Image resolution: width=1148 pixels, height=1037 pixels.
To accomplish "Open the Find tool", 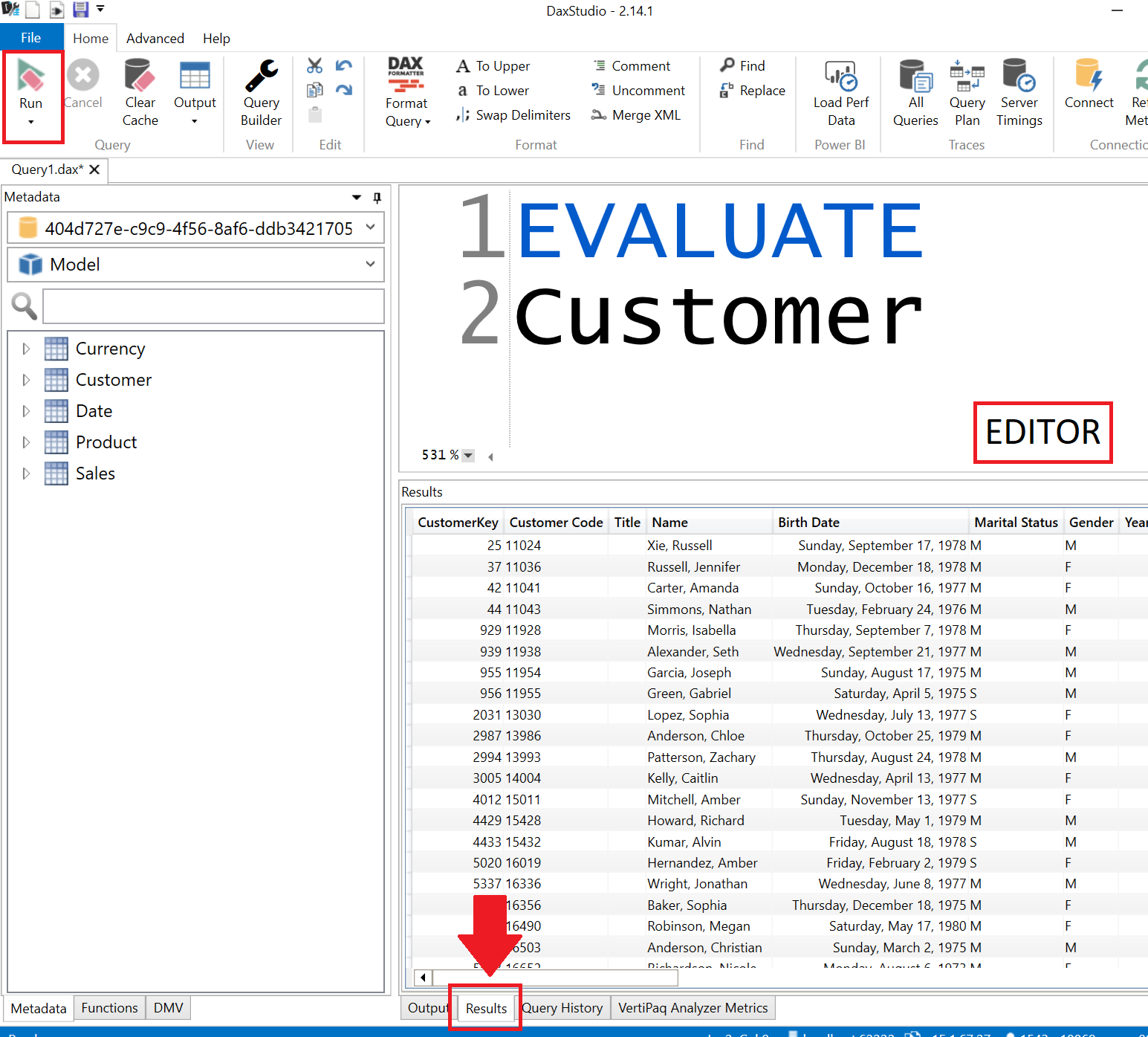I will pyautogui.click(x=742, y=66).
